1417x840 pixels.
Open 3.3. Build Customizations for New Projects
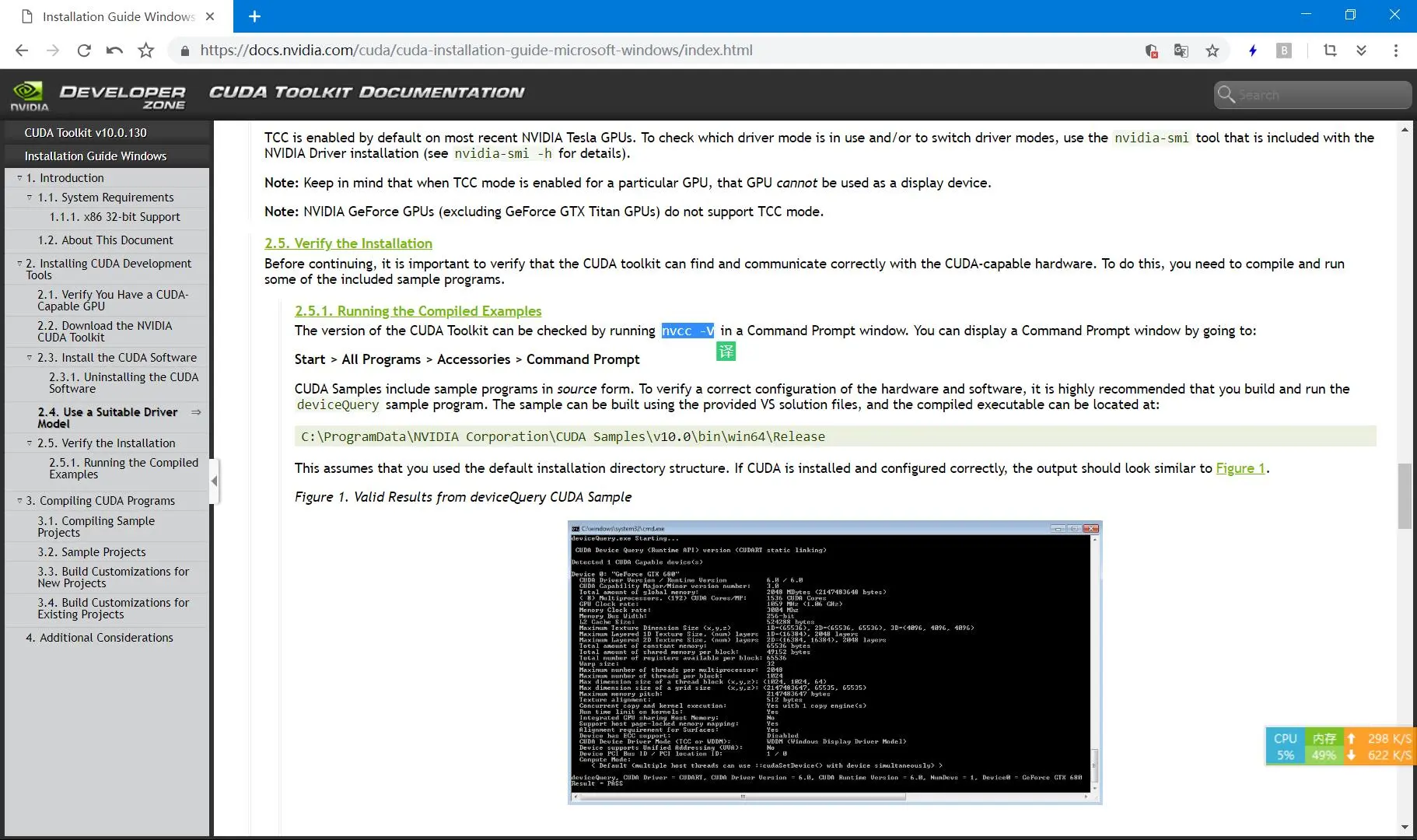point(113,577)
